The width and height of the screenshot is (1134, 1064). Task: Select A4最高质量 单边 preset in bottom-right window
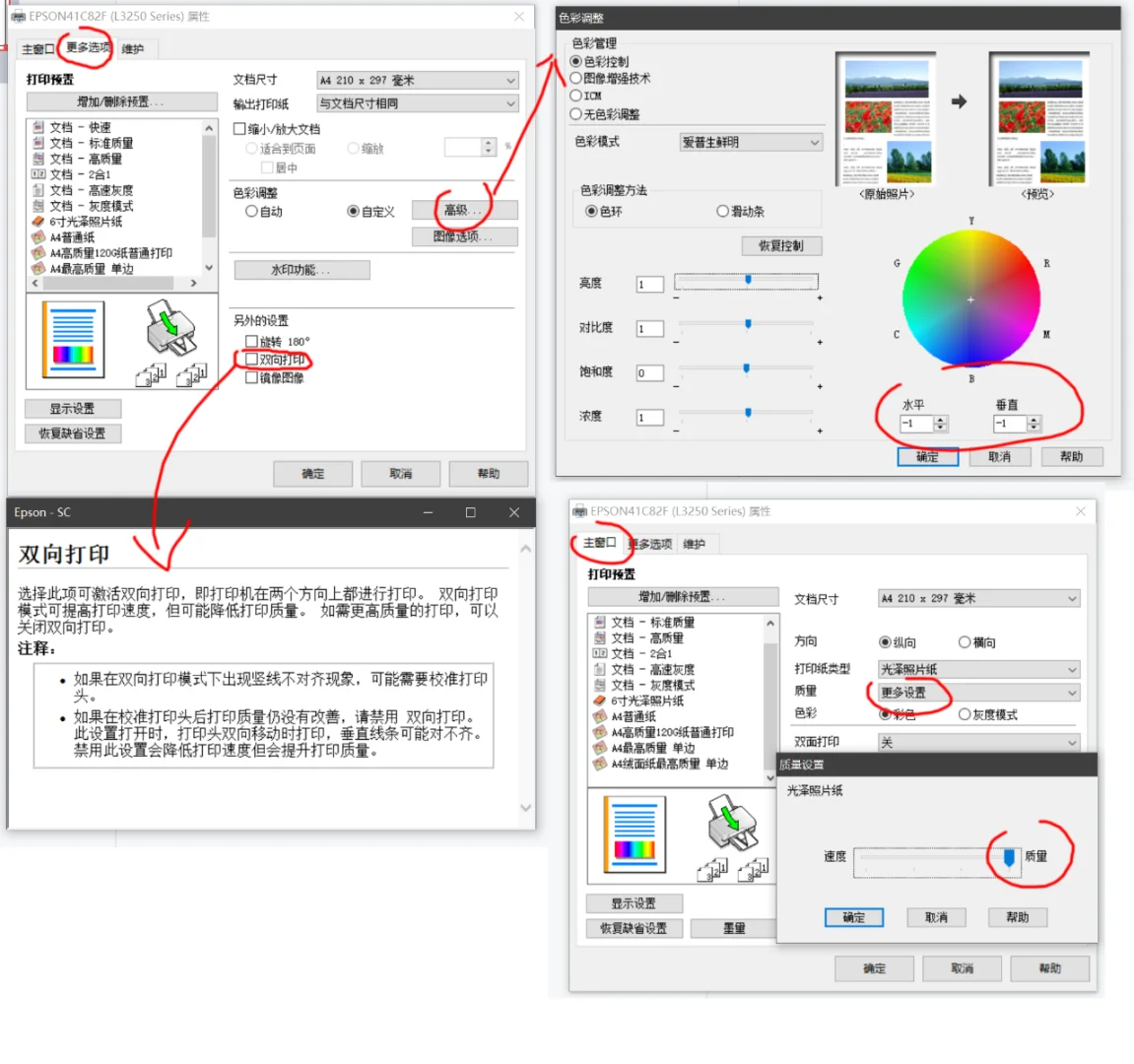(x=644, y=748)
